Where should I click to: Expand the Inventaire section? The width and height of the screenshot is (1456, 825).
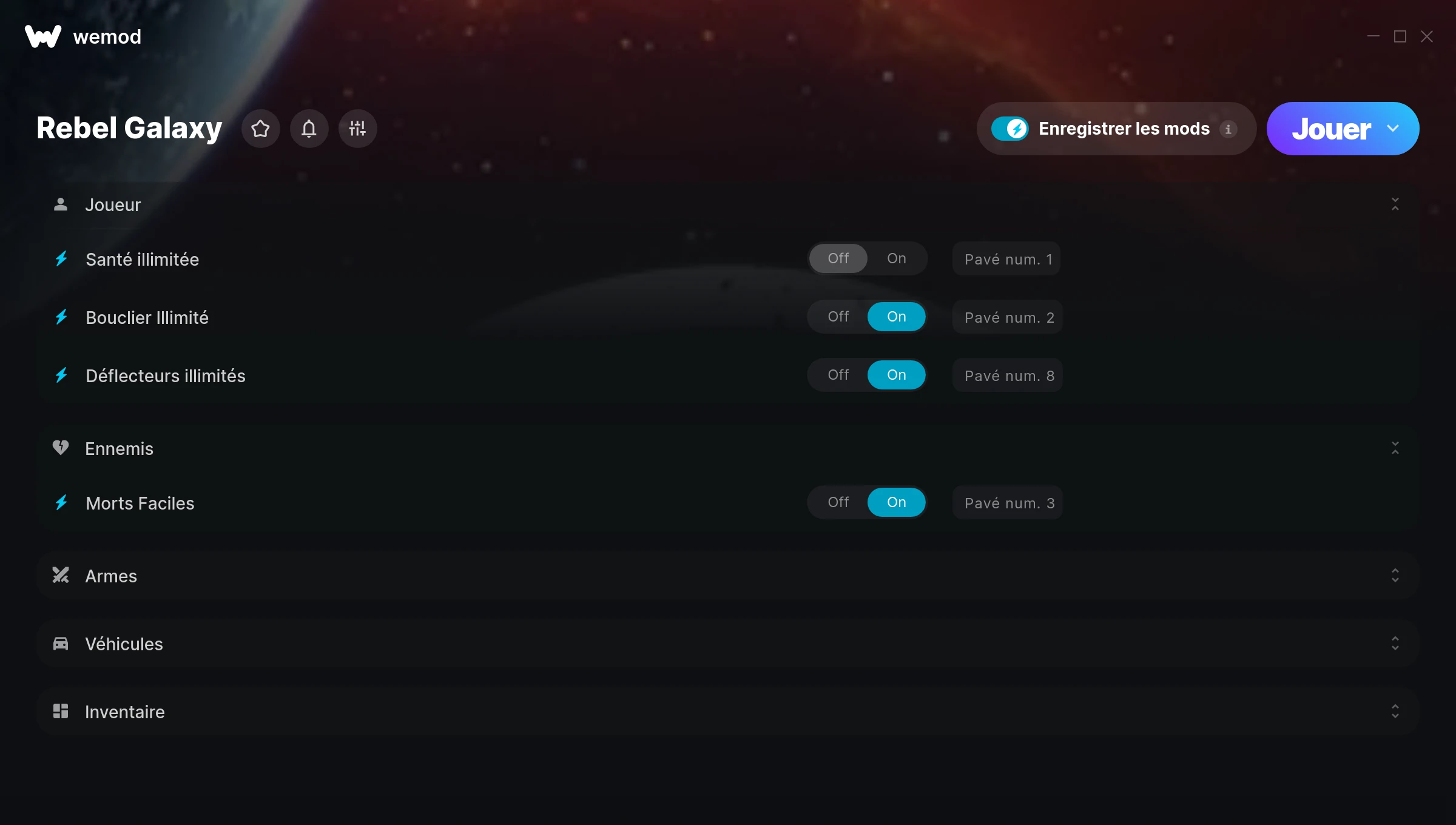(1395, 711)
